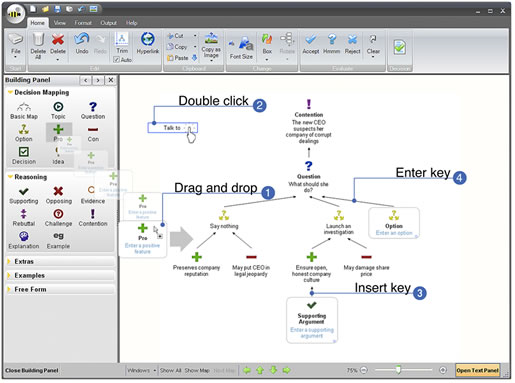The width and height of the screenshot is (515, 383).
Task: Select the Hyperlink globe icon
Action: [x=147, y=39]
